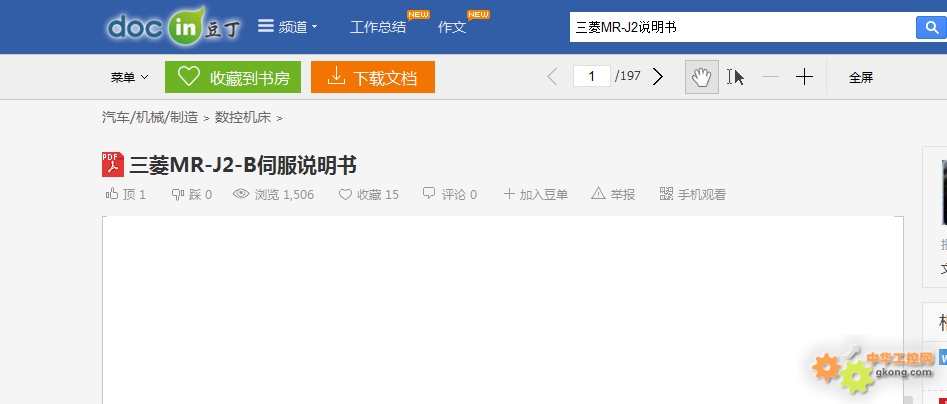Click 全屏 fullscreen button
Image resolution: width=947 pixels, height=404 pixels.
coord(861,77)
